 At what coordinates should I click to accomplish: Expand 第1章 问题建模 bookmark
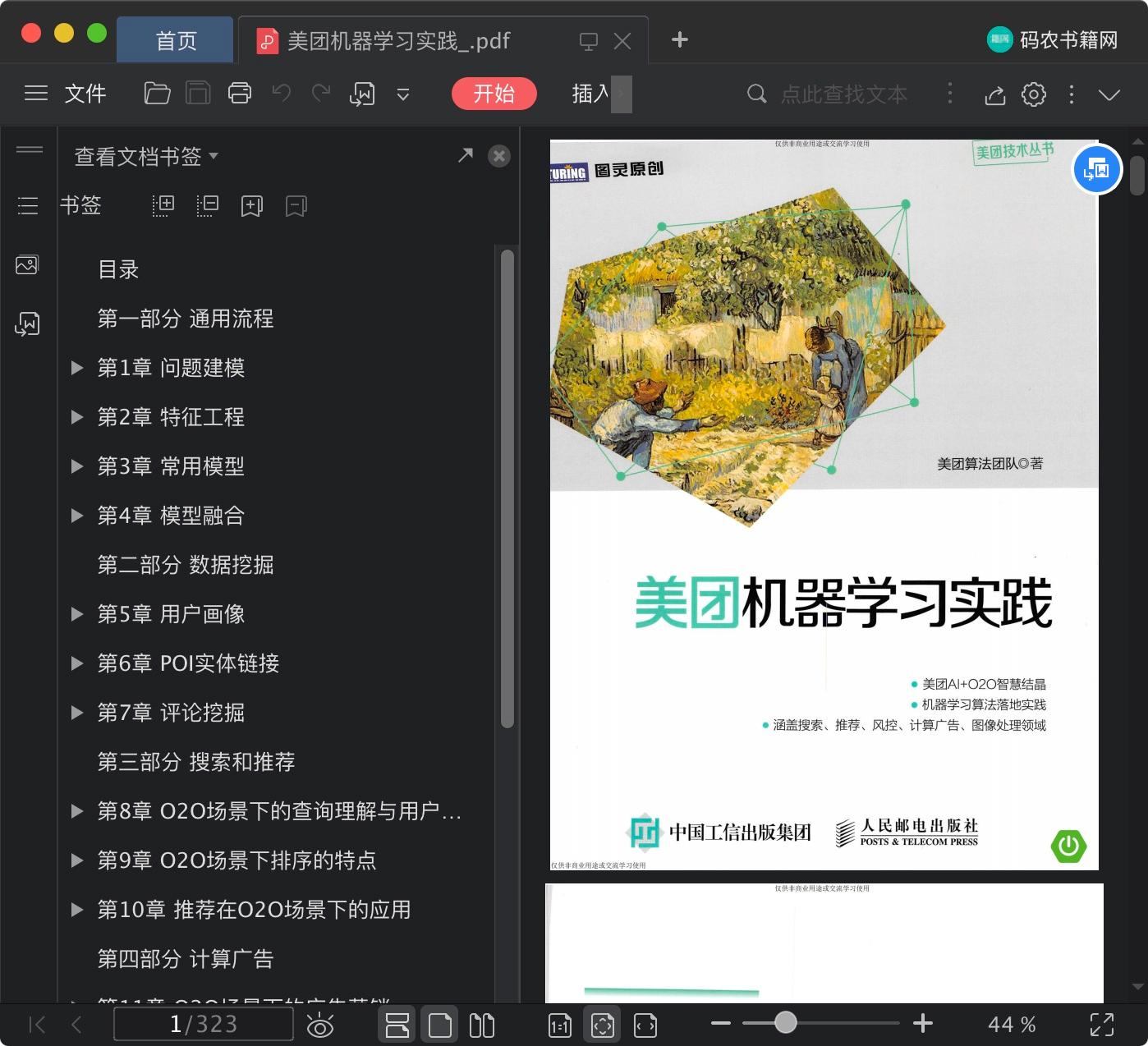click(77, 368)
